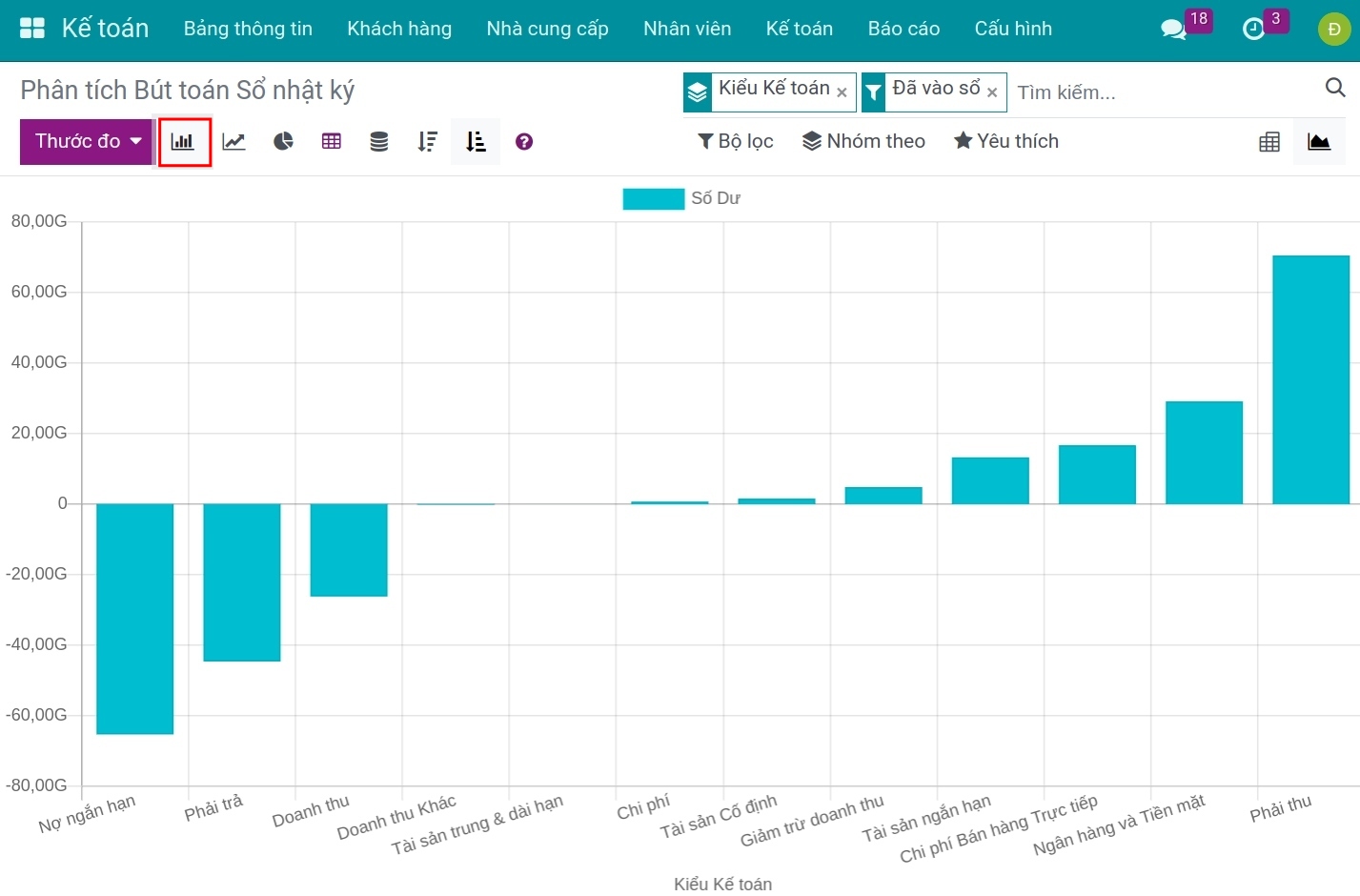This screenshot has width=1360, height=896.
Task: Open the Thước đo dropdown
Action: point(87,142)
